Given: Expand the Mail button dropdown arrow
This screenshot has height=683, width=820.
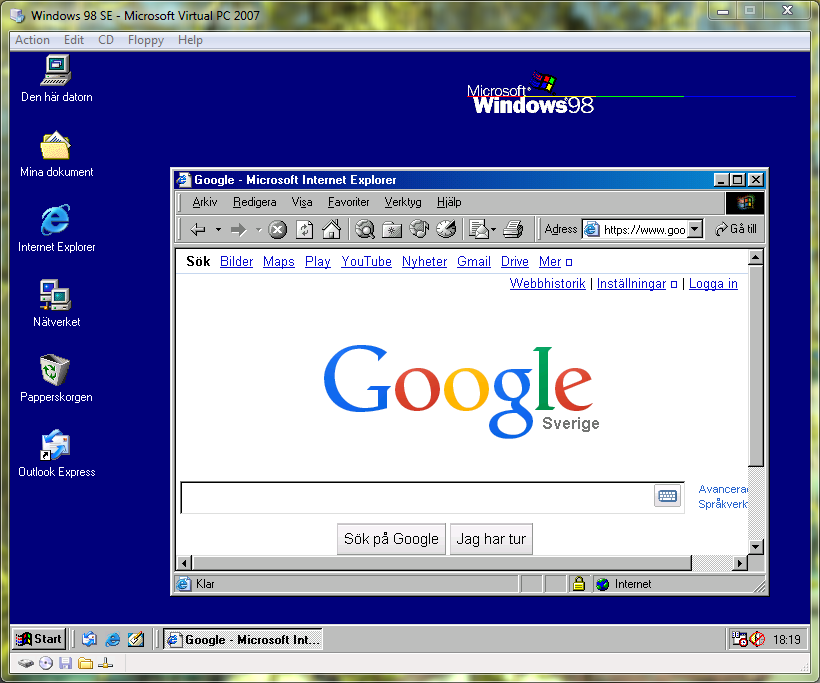Looking at the screenshot, I should point(493,230).
